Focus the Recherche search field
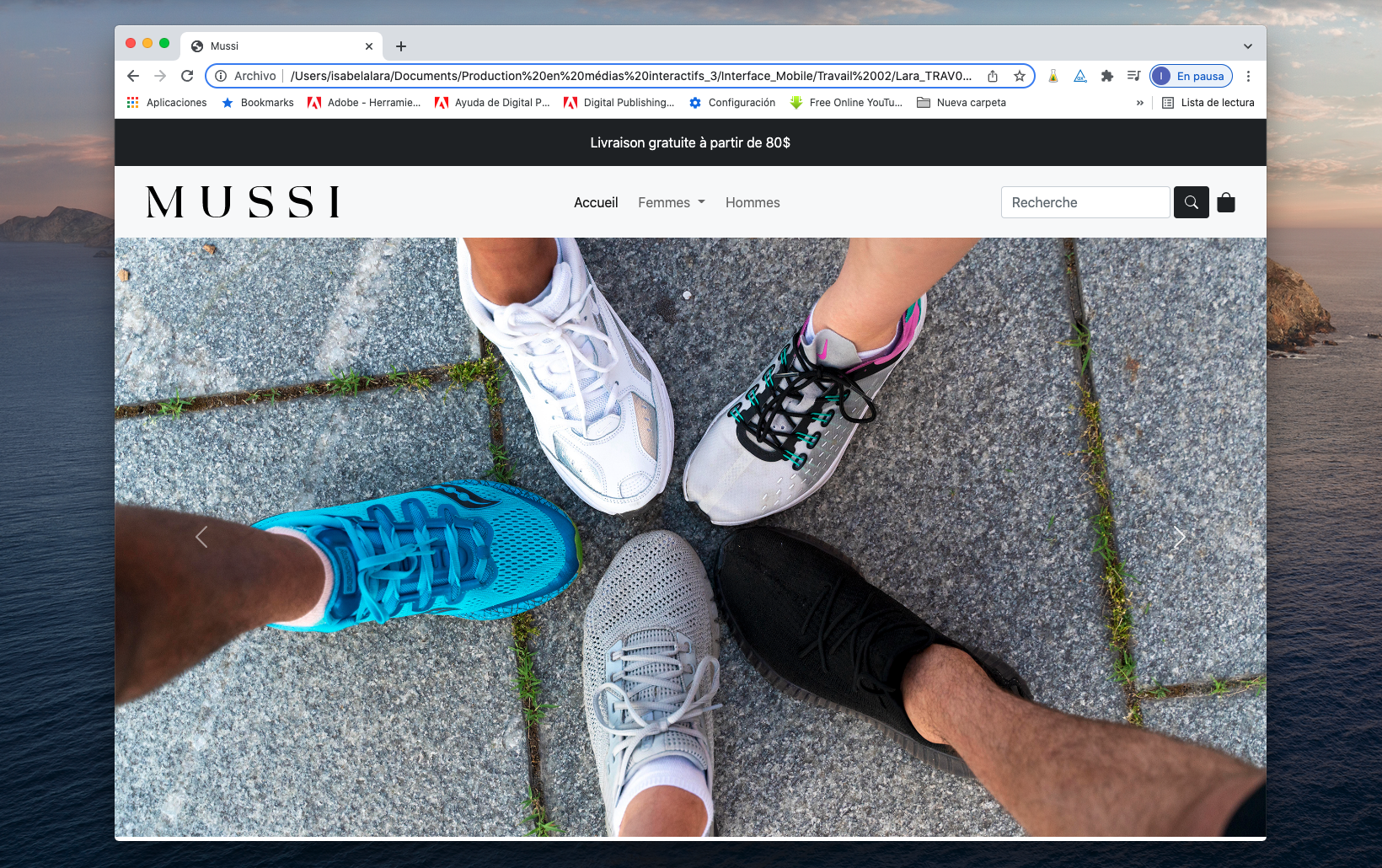This screenshot has height=868, width=1382. (1085, 202)
